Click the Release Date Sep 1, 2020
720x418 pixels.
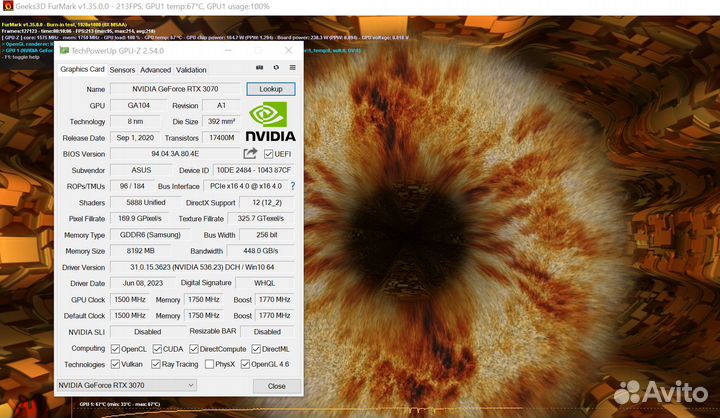pos(135,137)
